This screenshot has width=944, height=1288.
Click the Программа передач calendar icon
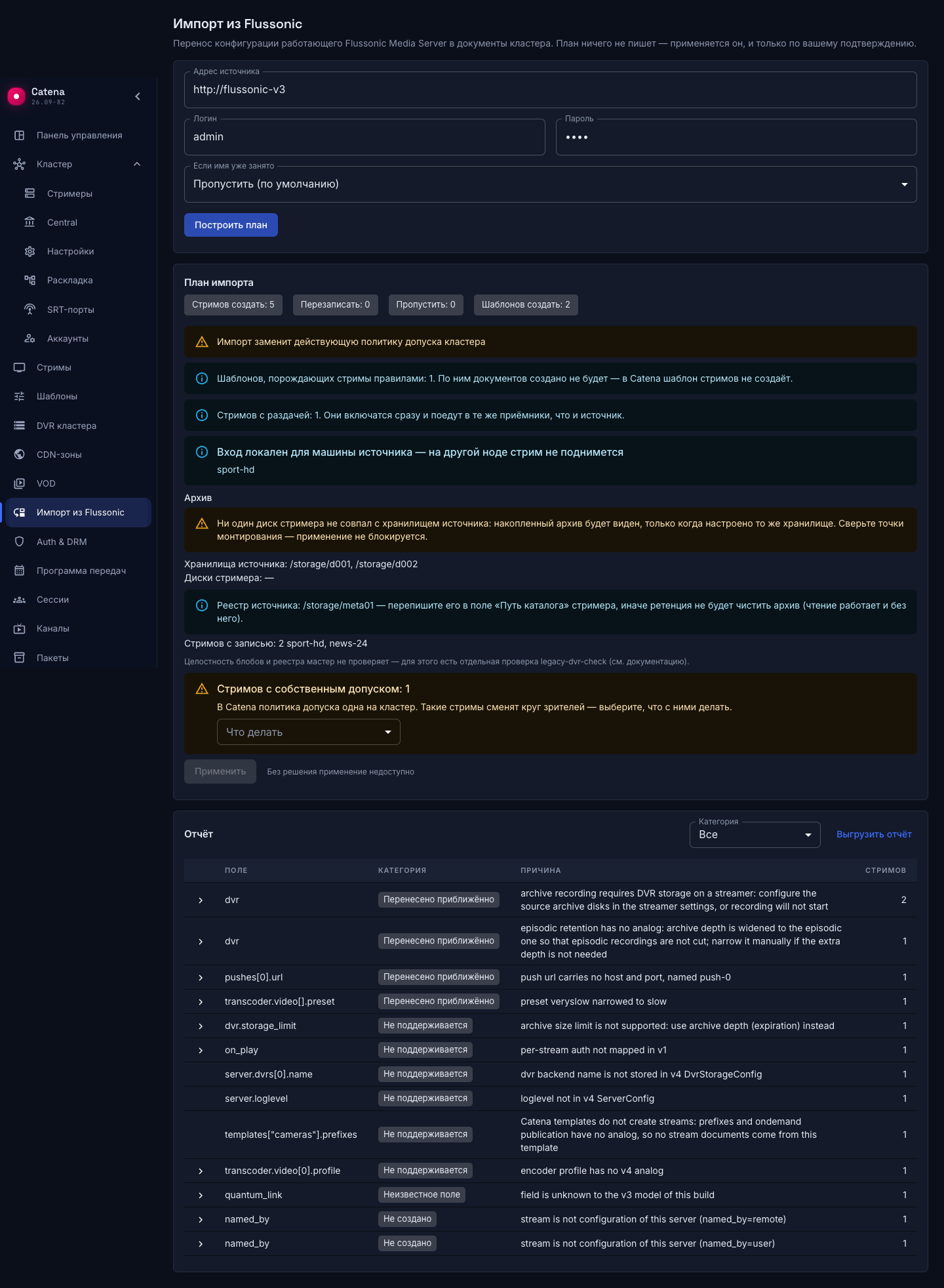(x=20, y=571)
